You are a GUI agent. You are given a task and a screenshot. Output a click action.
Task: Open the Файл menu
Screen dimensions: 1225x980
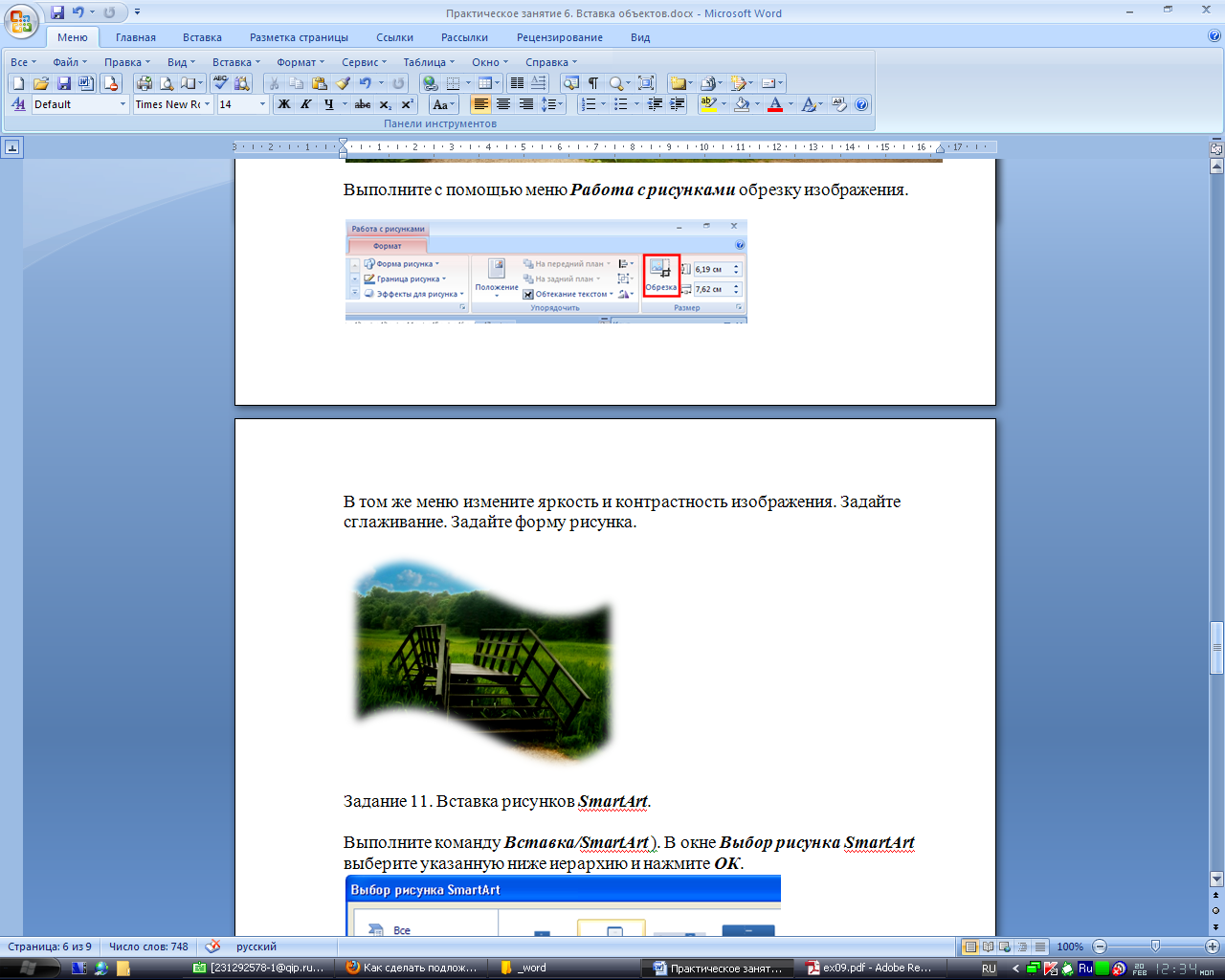[70, 62]
